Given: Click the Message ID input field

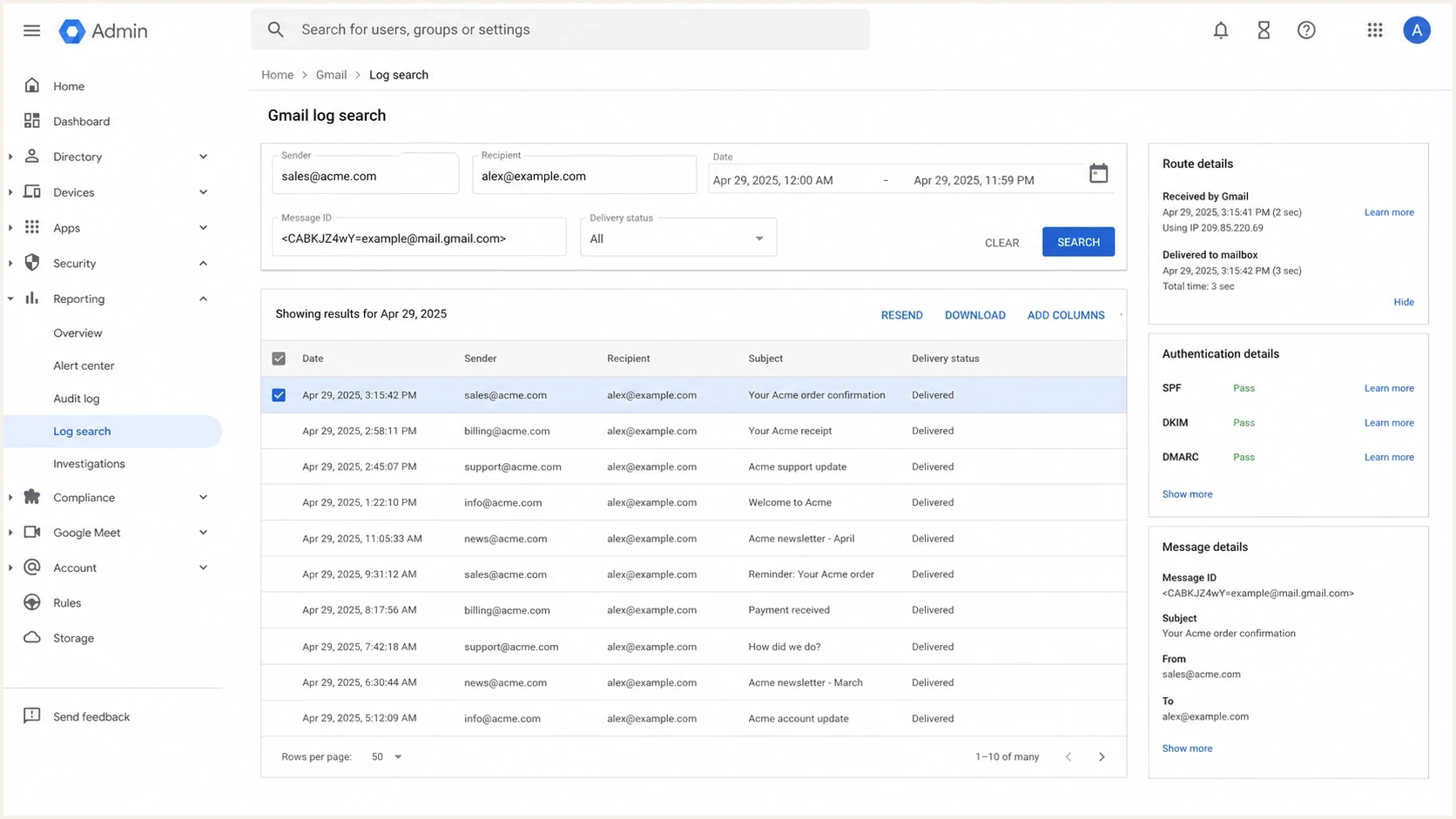Looking at the screenshot, I should point(419,237).
